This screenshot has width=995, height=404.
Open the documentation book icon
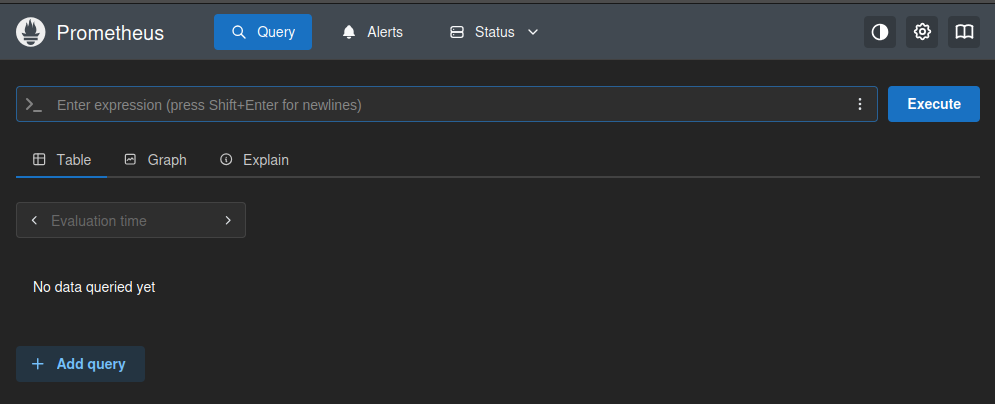[964, 32]
